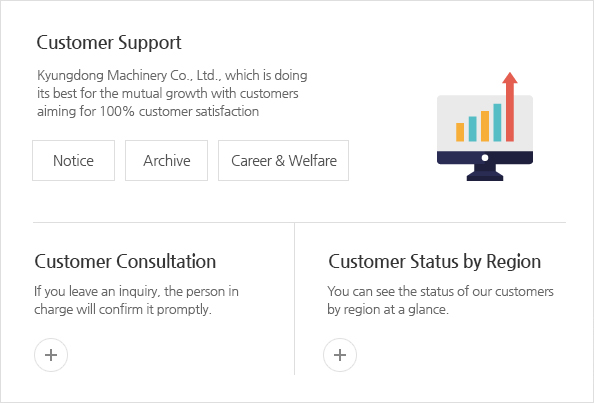
Task: Click the taller orange bar in chart
Action: pyautogui.click(x=485, y=126)
